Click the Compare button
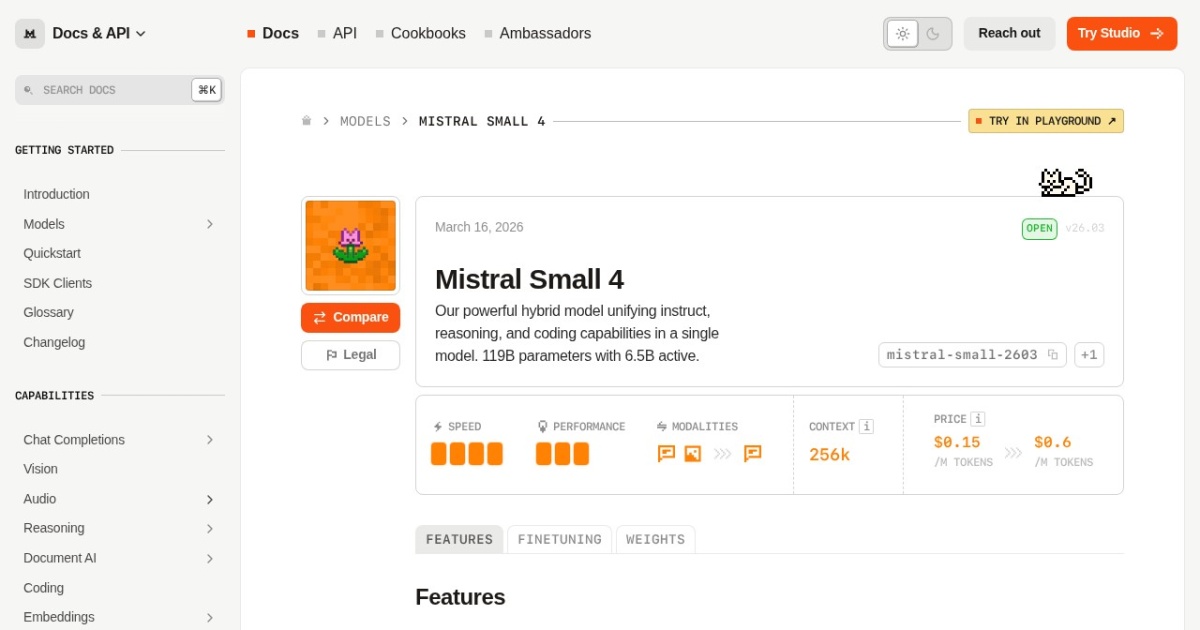Image resolution: width=1200 pixels, height=630 pixels. pos(350,318)
